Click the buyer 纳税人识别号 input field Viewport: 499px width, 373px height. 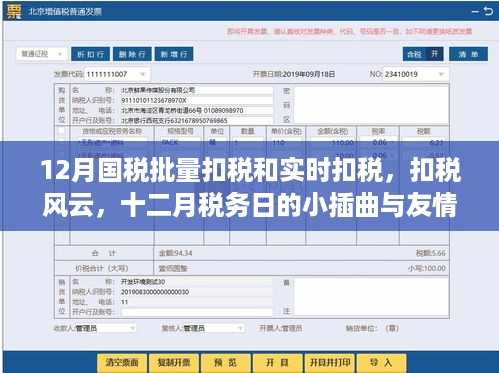click(x=197, y=100)
